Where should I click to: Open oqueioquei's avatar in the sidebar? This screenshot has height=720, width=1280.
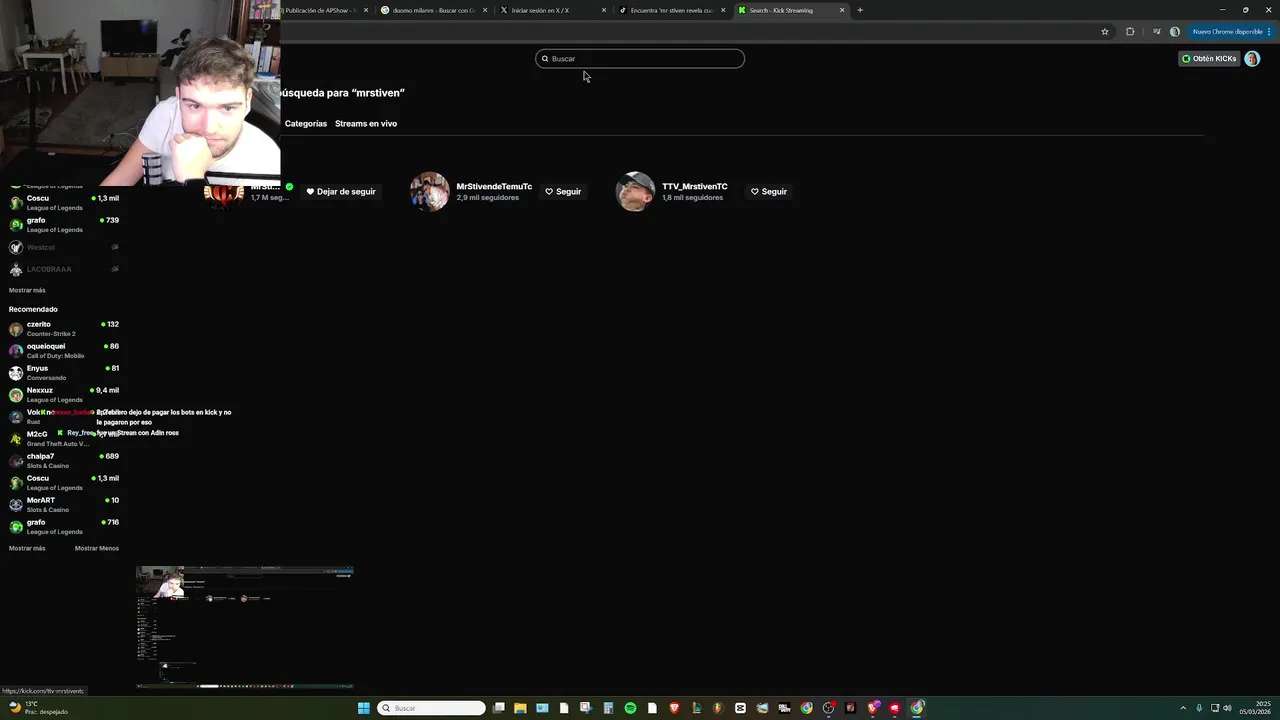pos(16,351)
